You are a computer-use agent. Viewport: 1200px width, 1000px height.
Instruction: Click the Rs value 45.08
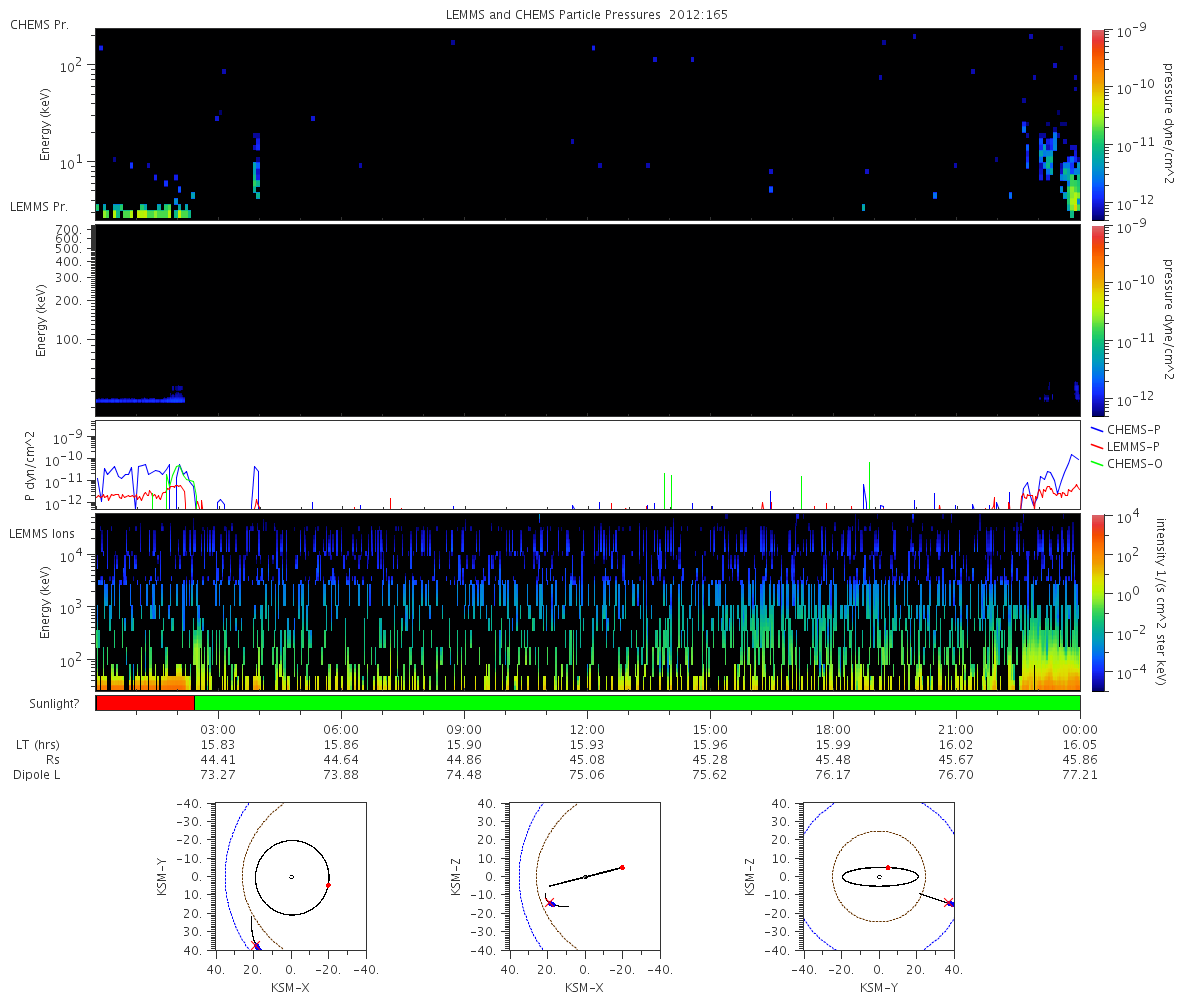point(587,760)
